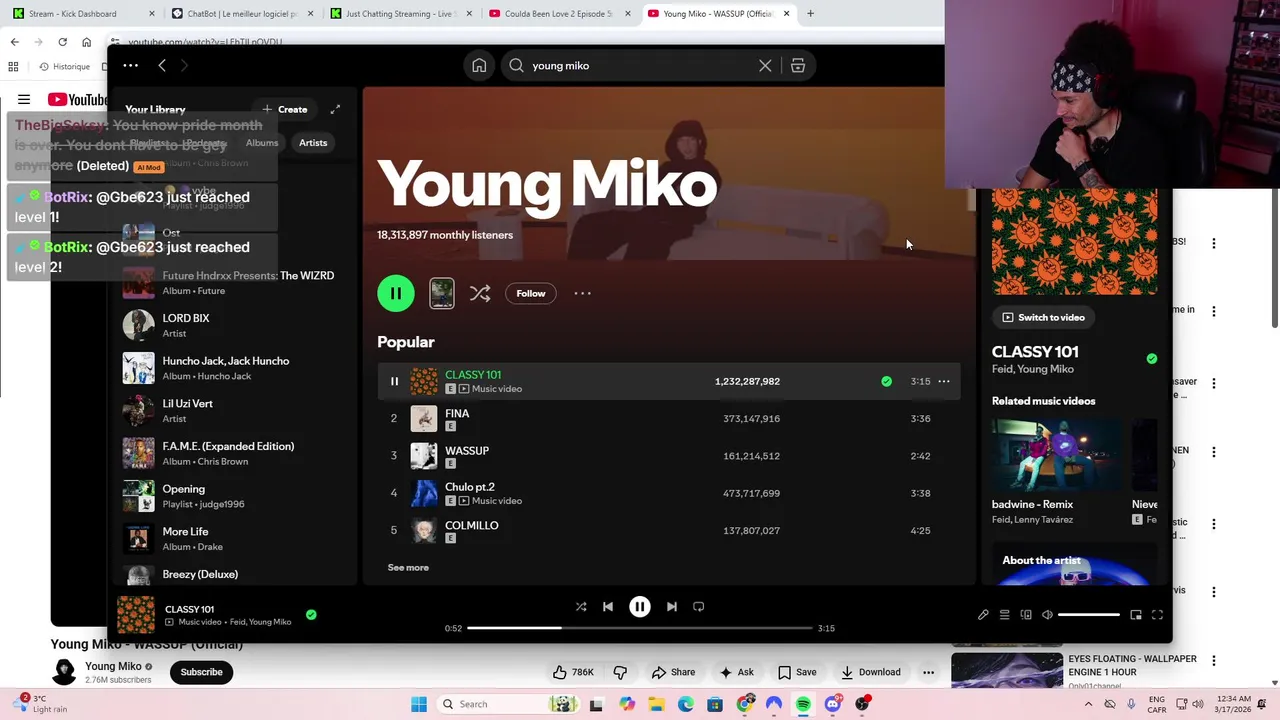Open the lyrics microphone icon
Image resolution: width=1280 pixels, height=720 pixels.
point(983,615)
